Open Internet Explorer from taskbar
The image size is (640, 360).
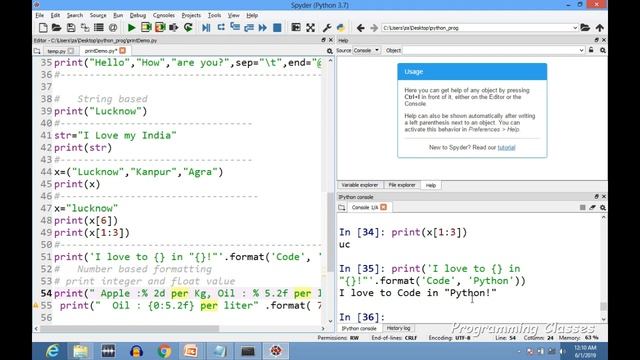52,351
